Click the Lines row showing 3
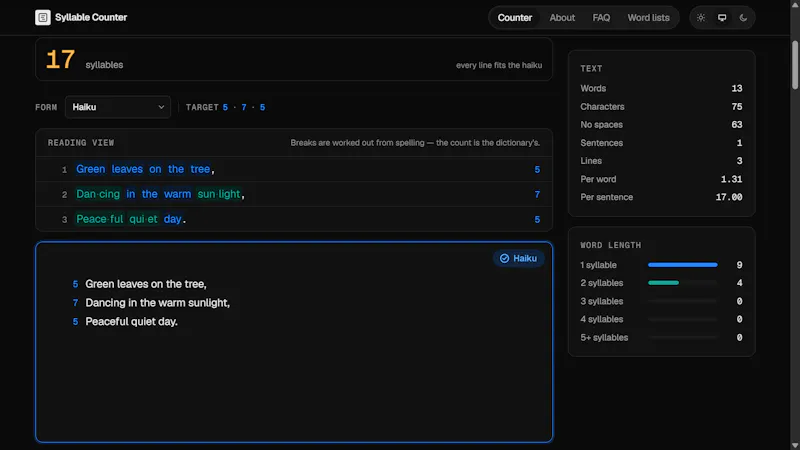The image size is (800, 450). click(x=661, y=161)
